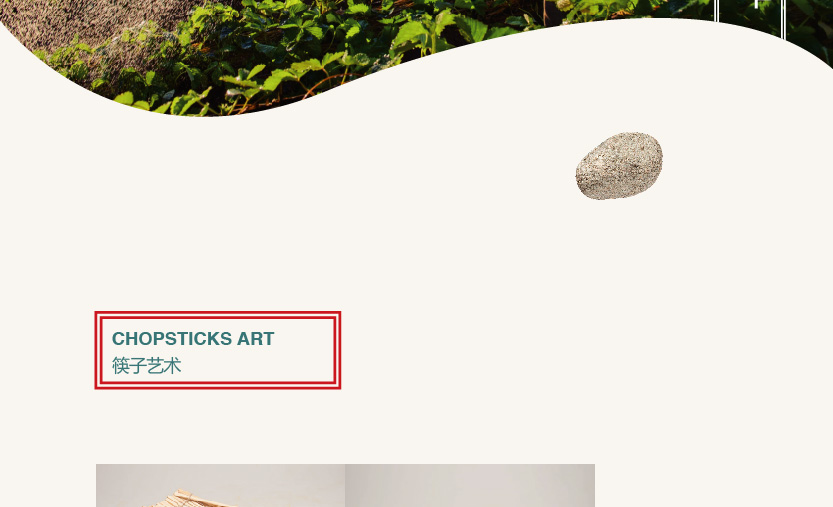
Task: Click the first character 筷 of the subtitle
Action: click(x=121, y=366)
